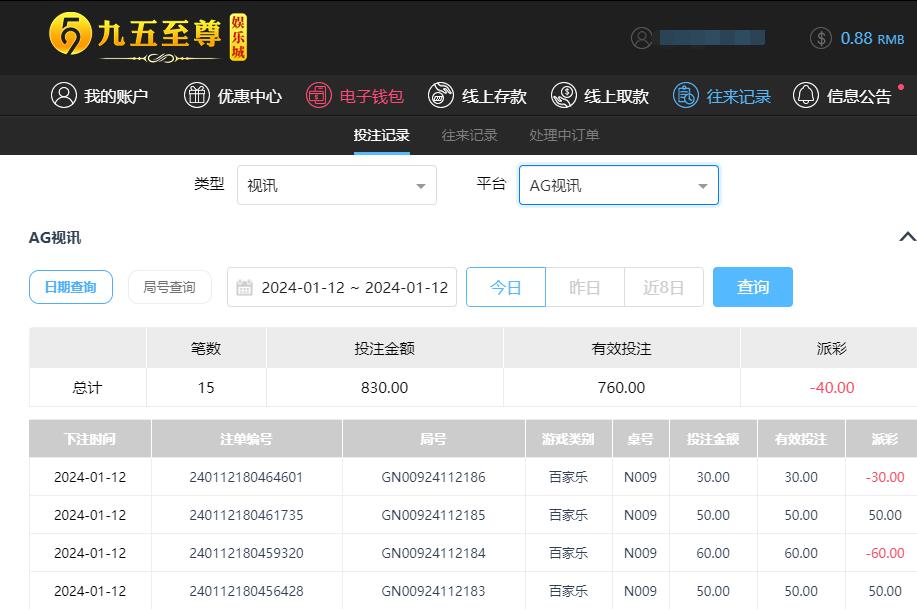Click the 游戏类别 column header
Viewport: 917px width, 609px height.
(x=568, y=439)
